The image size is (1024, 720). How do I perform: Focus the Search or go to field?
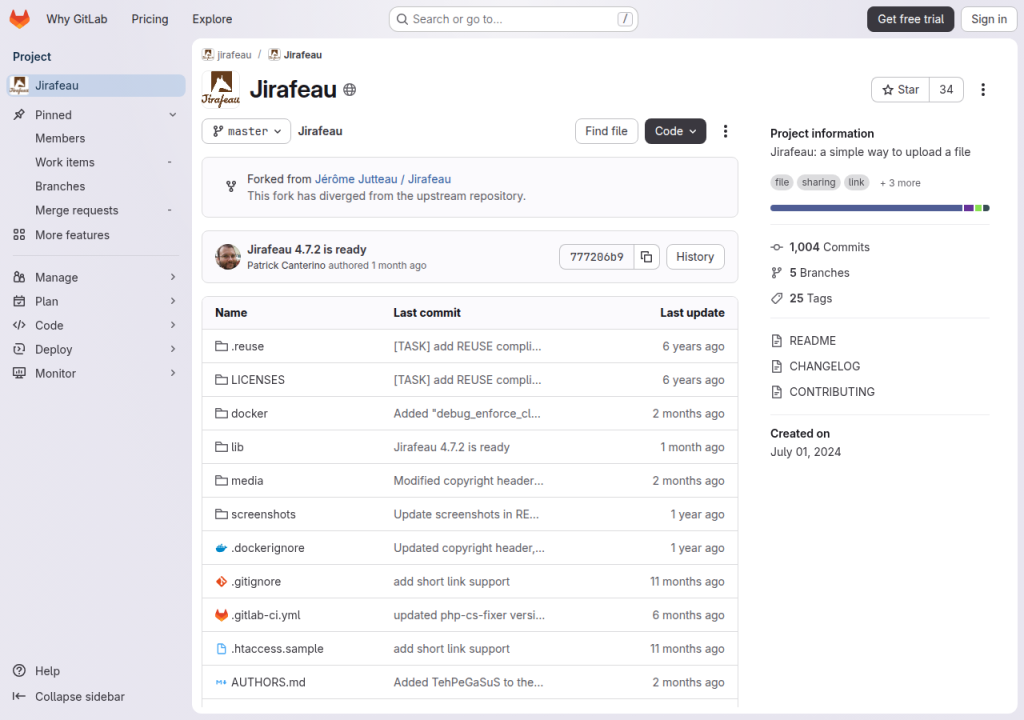pos(513,19)
